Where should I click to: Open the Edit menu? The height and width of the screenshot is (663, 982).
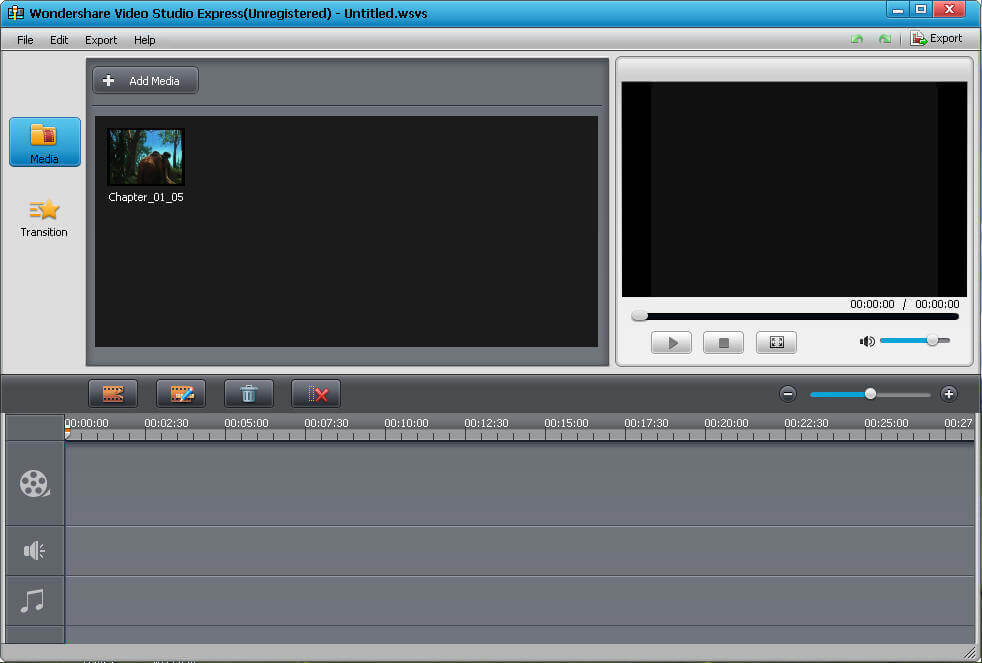pos(59,40)
